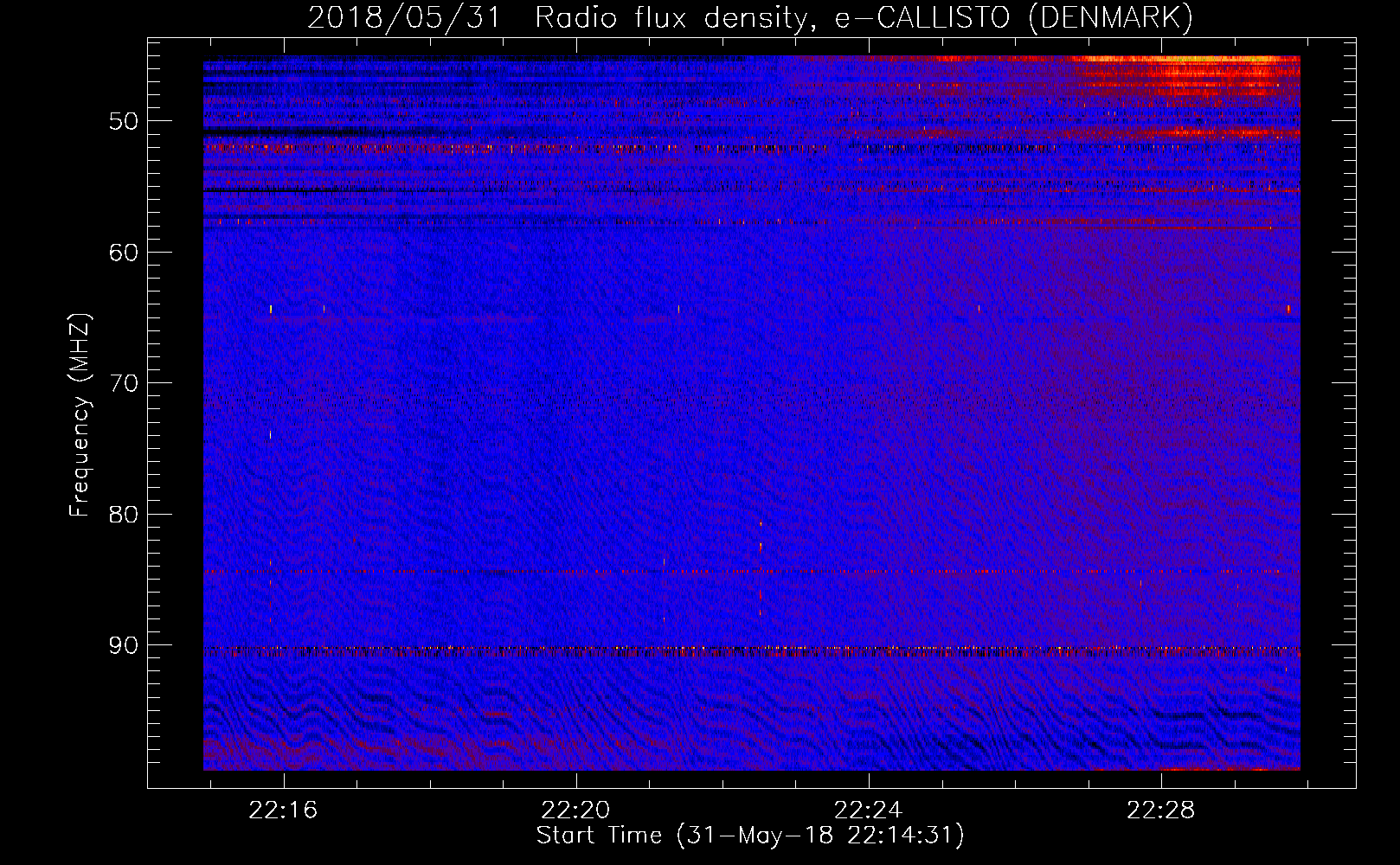The width and height of the screenshot is (1400, 865).
Task: Click the '22:20' time tick label
Action: pyautogui.click(x=575, y=811)
